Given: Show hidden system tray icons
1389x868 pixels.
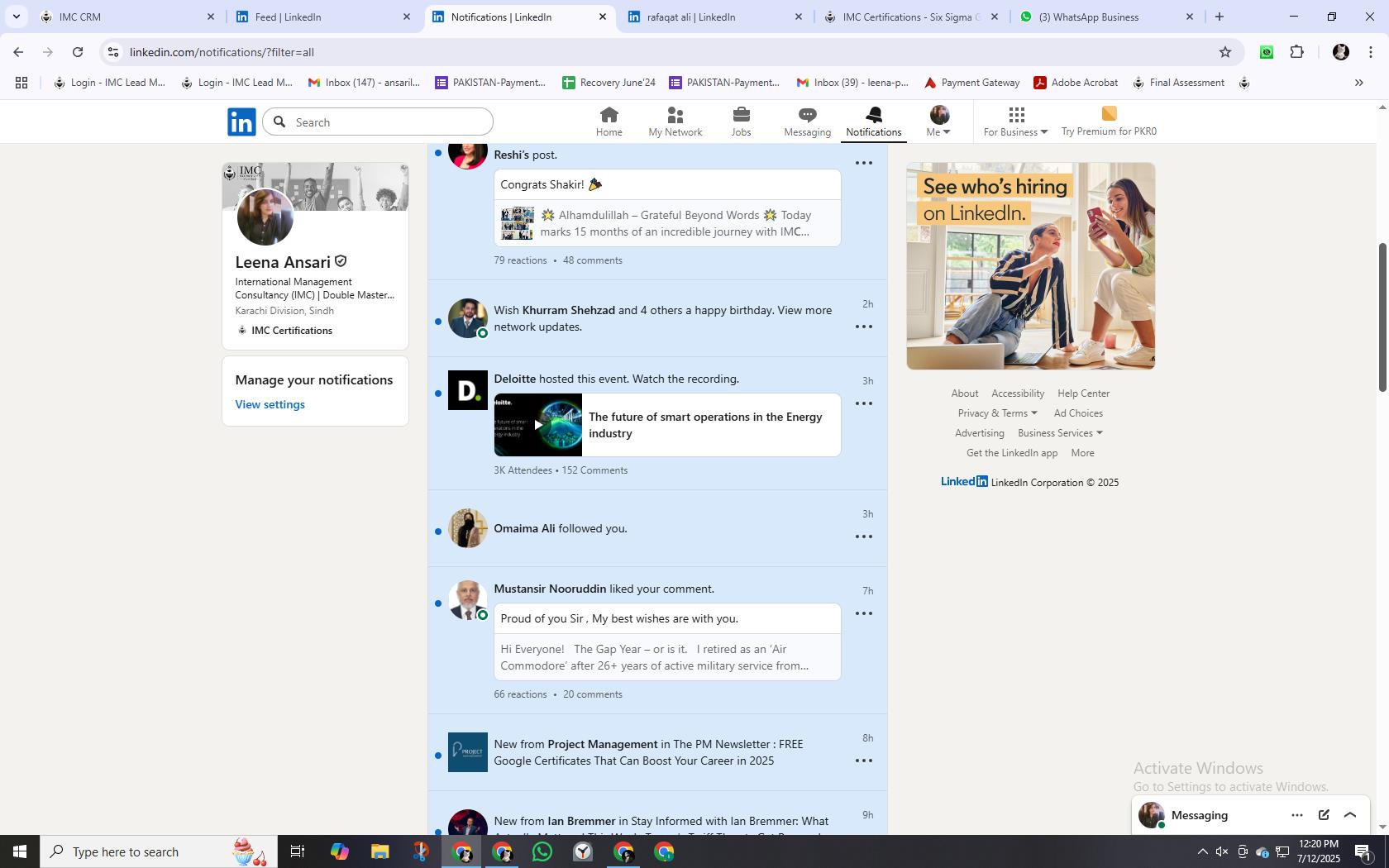Looking at the screenshot, I should [x=1202, y=851].
